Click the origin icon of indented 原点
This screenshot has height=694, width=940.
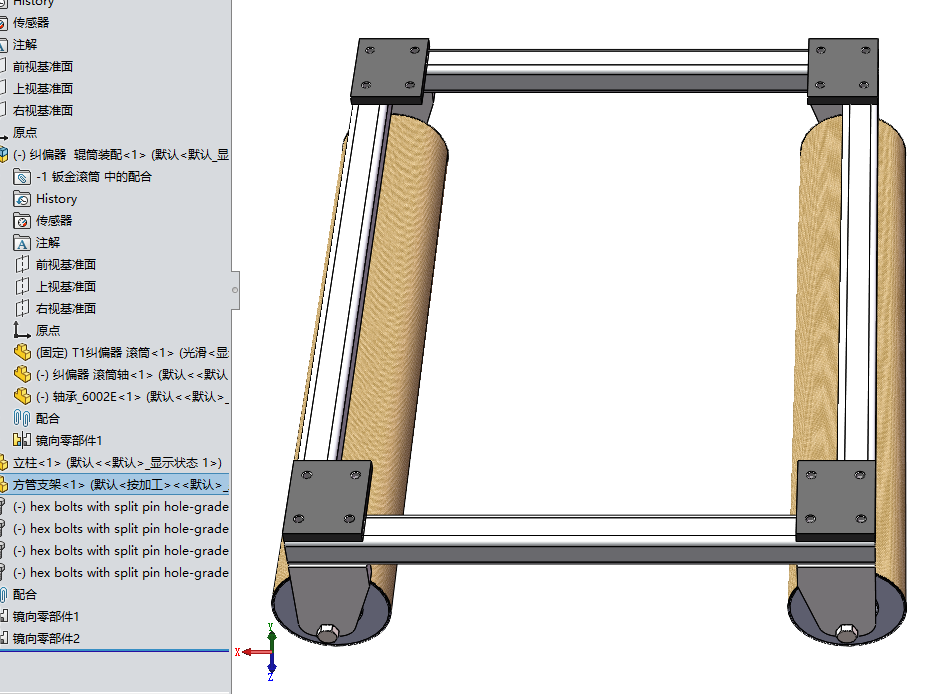click(x=22, y=330)
